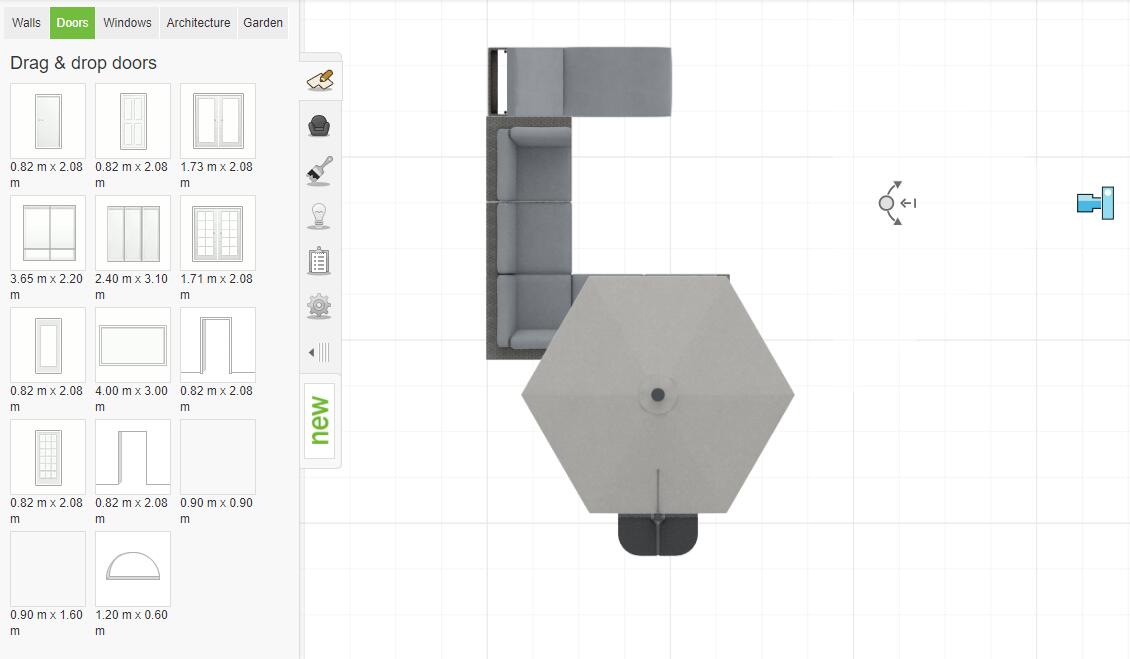Pick the 4.00 m x 3.00 garage door
Screen dimensions: 1130x659
coord(133,345)
